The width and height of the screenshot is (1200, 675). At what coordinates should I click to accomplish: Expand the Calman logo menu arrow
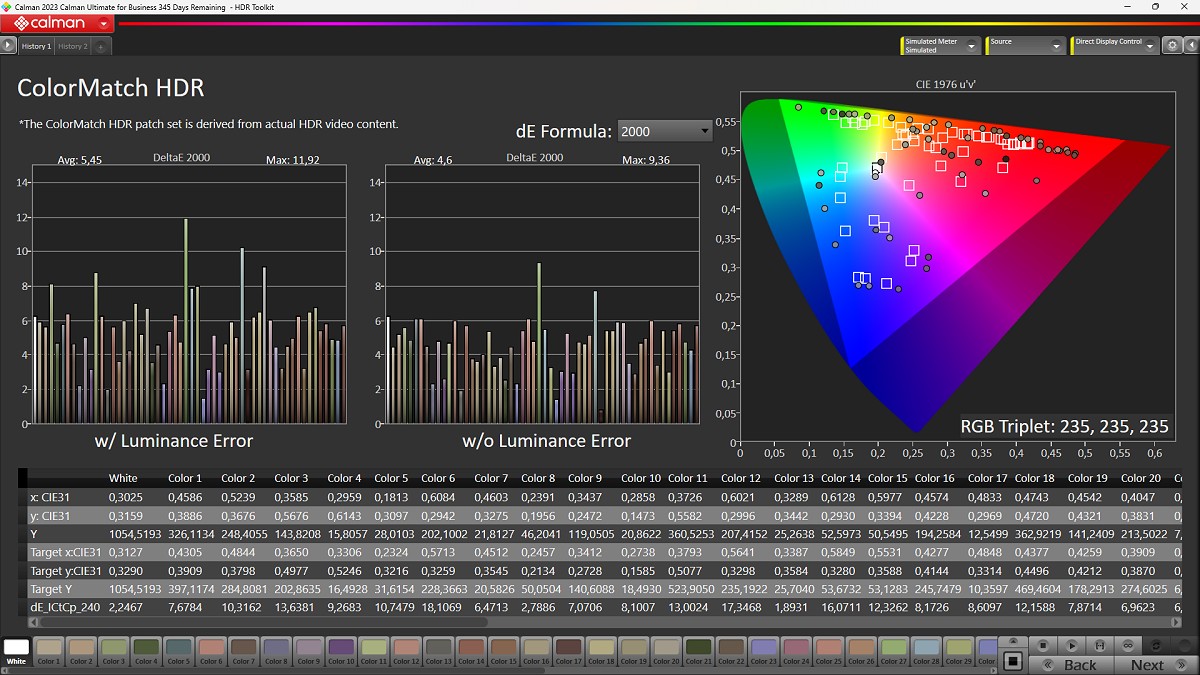click(x=104, y=23)
